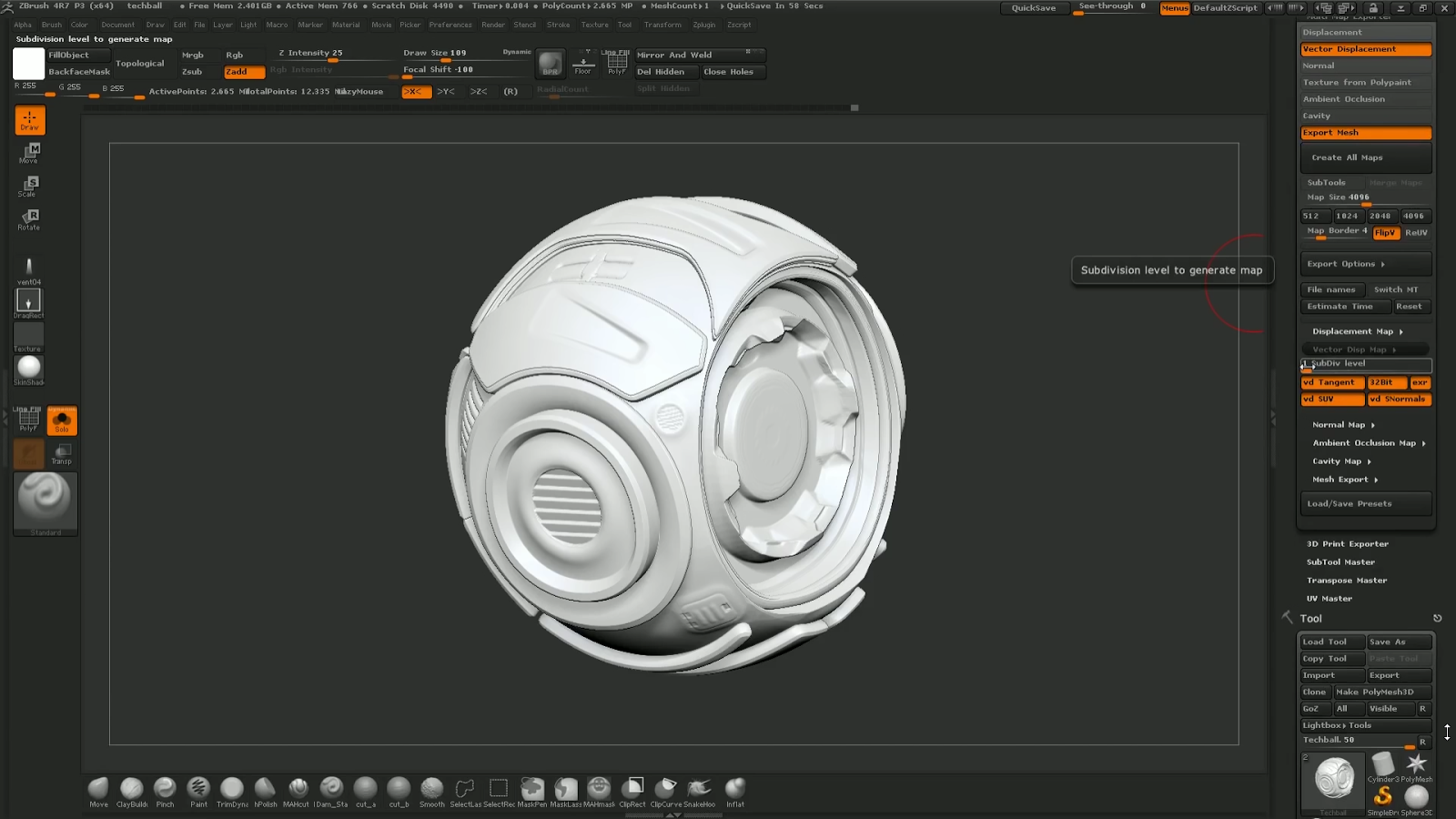
Task: Click the Floor grid icon
Action: click(x=583, y=63)
